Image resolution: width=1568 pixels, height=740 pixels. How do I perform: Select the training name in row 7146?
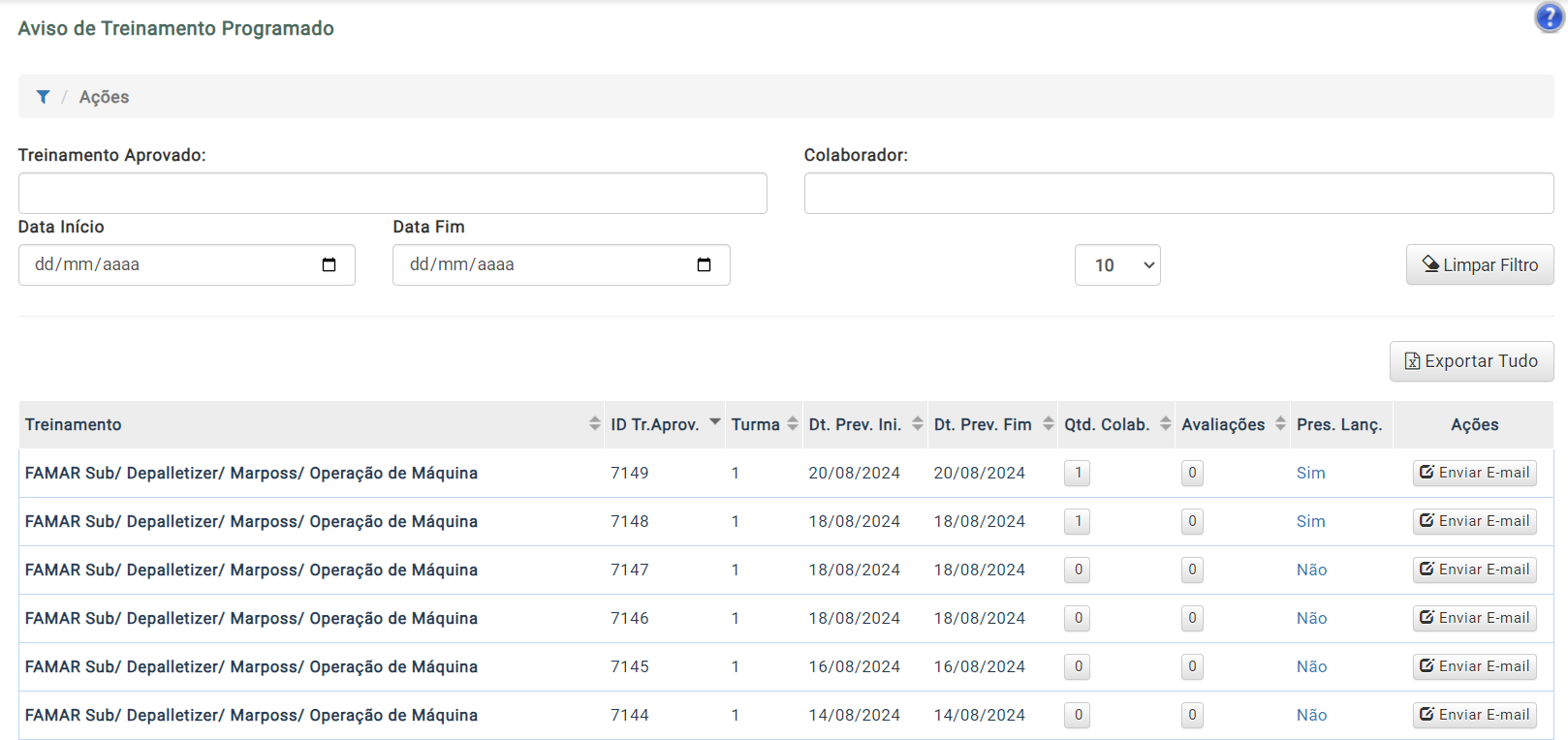pyautogui.click(x=251, y=618)
